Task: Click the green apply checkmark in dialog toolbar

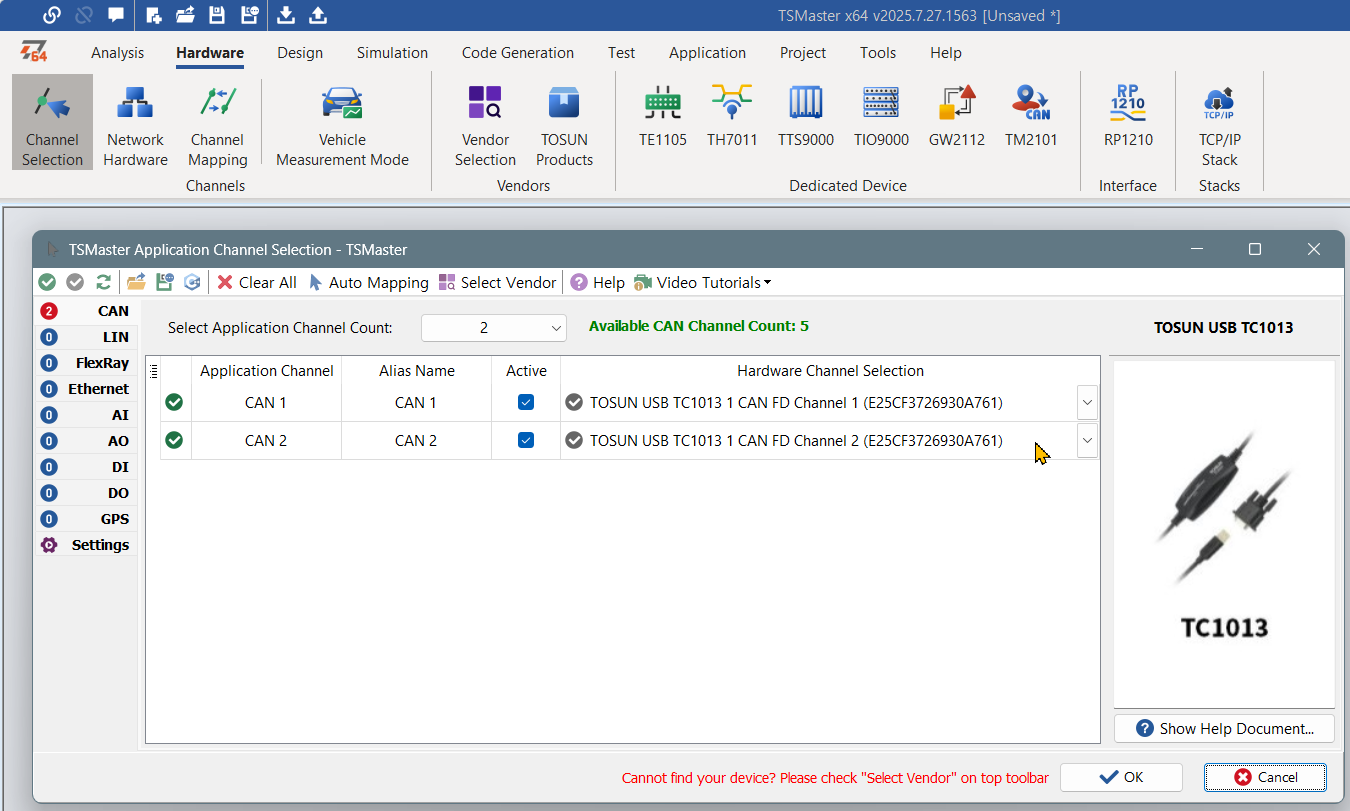Action: click(x=47, y=282)
